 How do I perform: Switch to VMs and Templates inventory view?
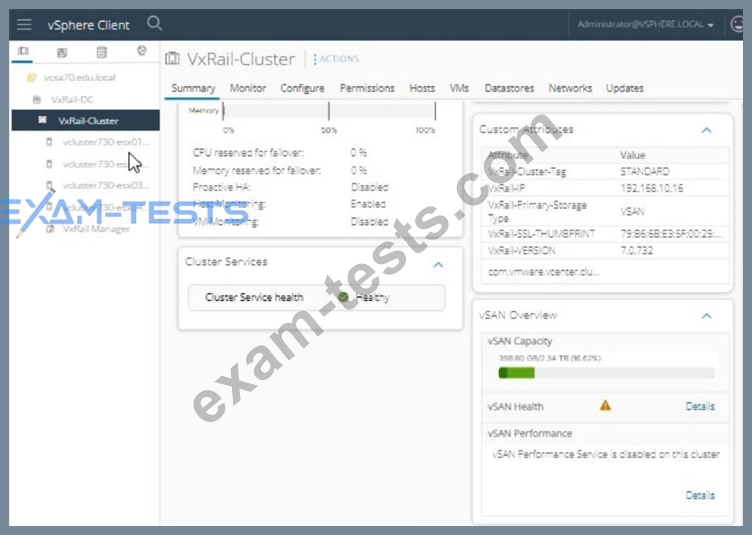[62, 52]
